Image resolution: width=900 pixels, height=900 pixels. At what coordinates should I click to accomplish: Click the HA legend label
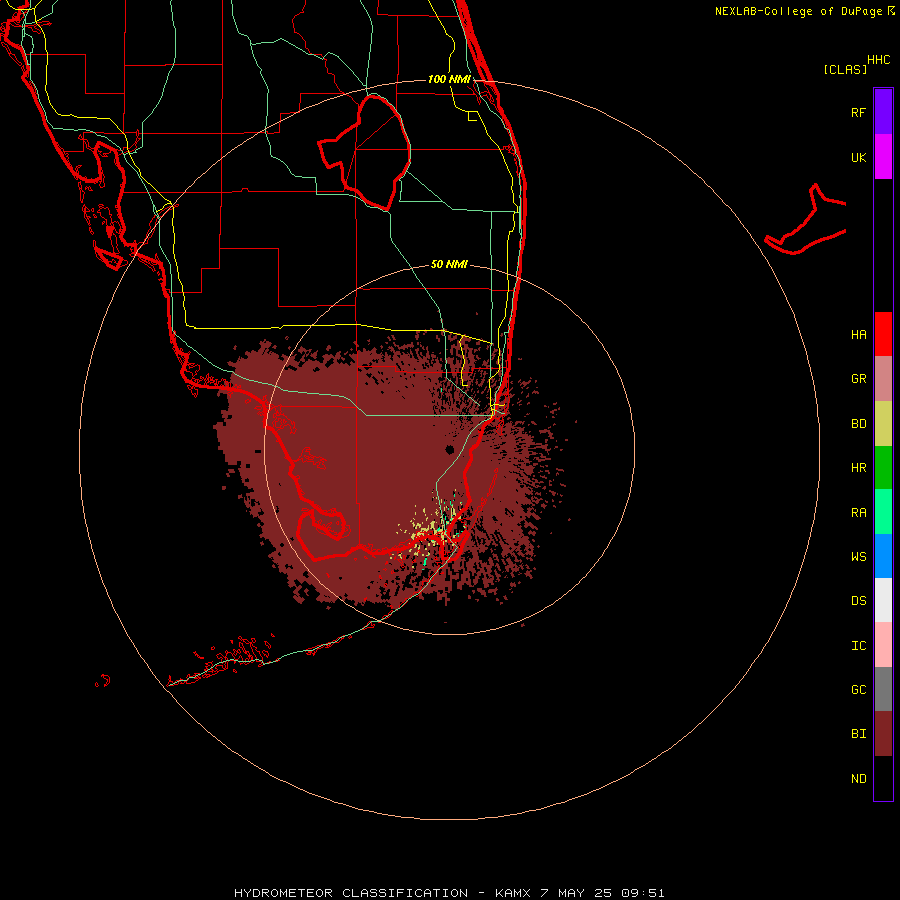(x=858, y=334)
